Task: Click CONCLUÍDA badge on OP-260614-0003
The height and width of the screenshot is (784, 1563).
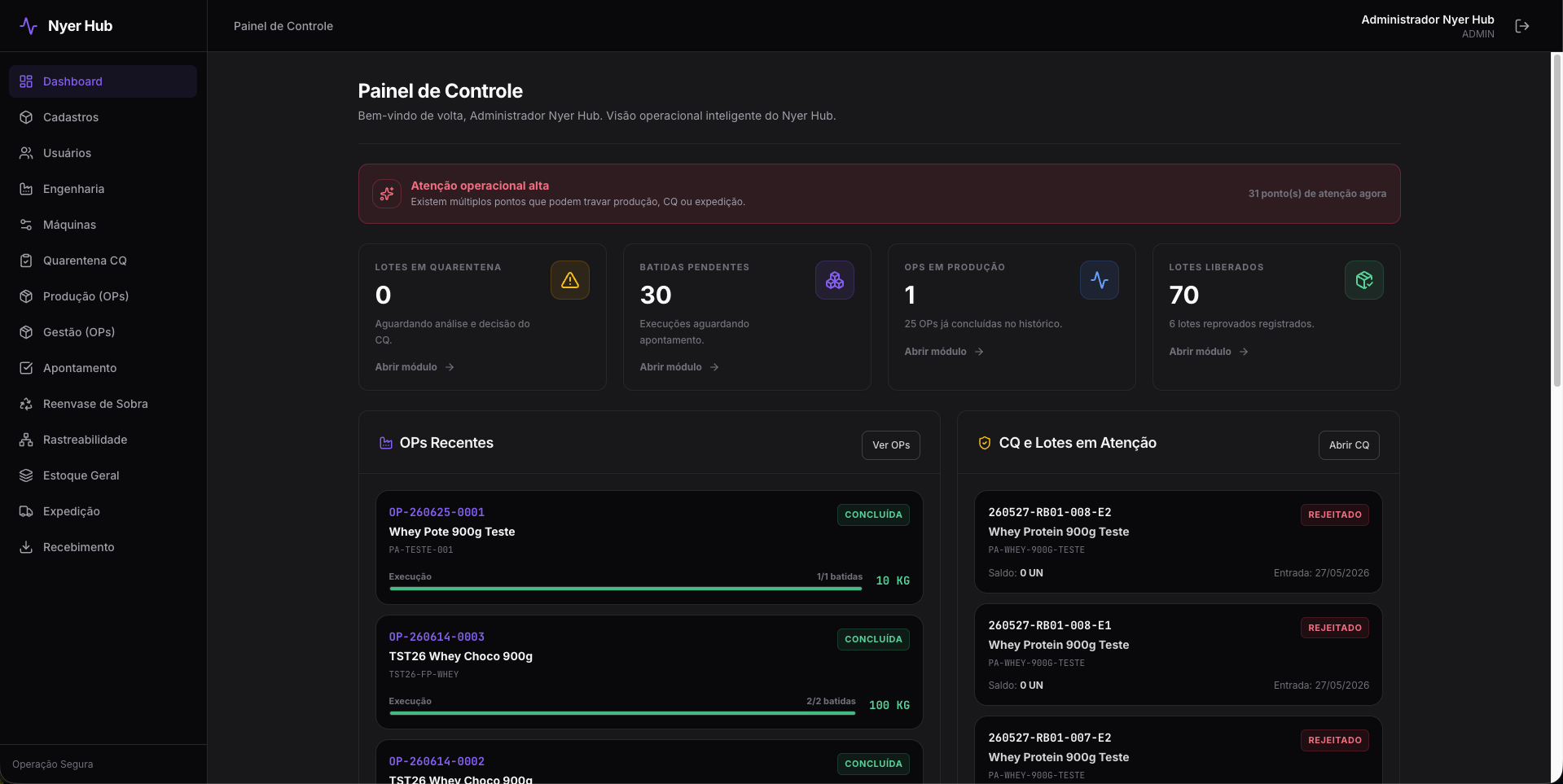Action: [873, 639]
